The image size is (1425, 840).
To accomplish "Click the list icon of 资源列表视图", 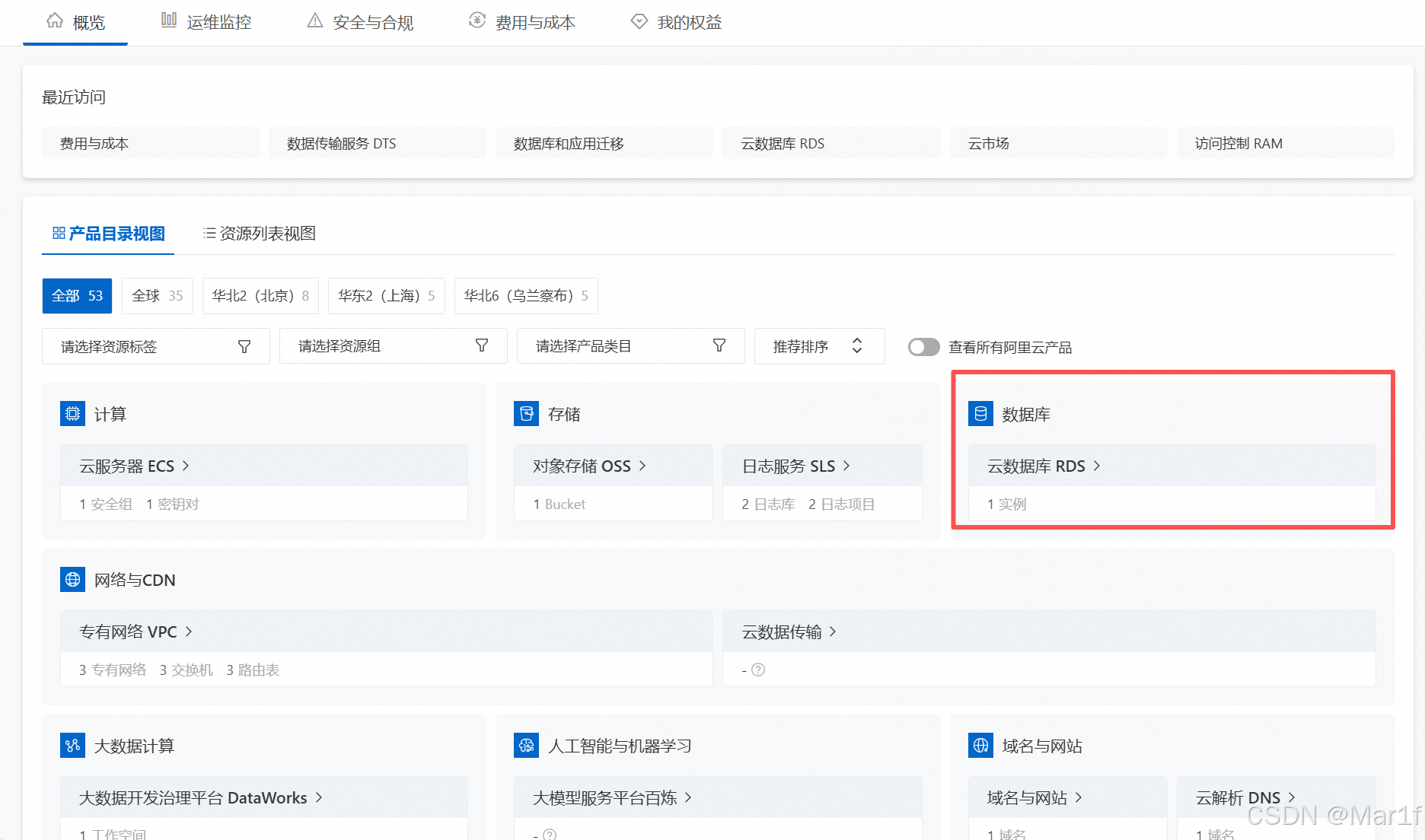I will point(209,233).
